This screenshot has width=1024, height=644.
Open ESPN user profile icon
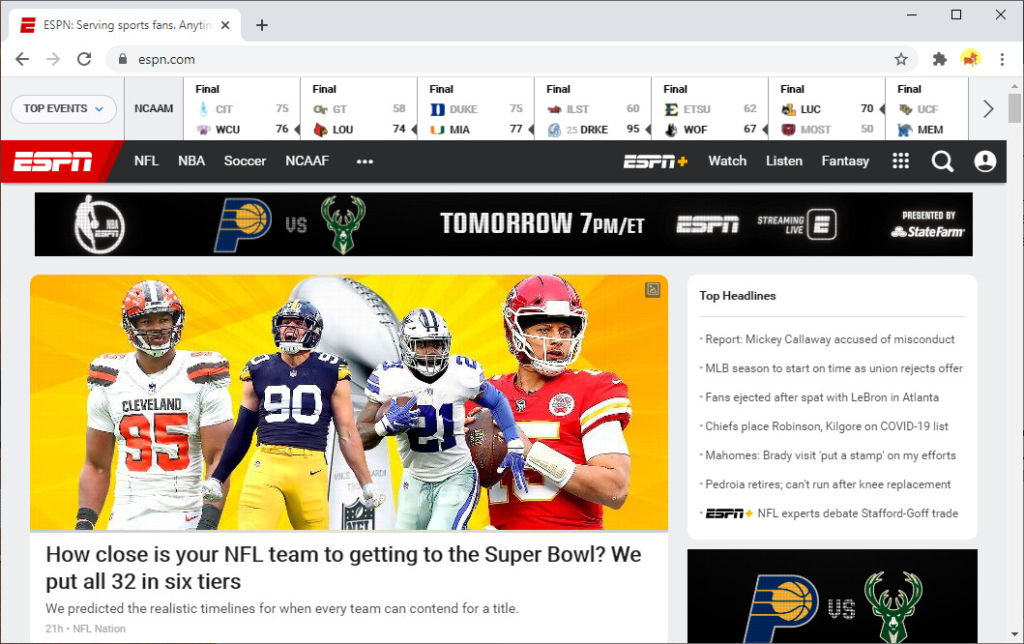tap(985, 161)
